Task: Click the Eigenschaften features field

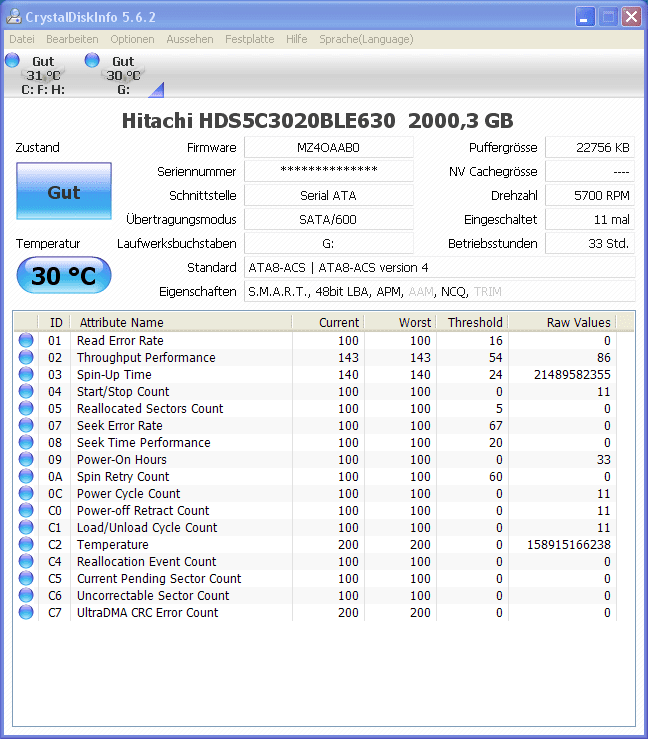Action: (x=439, y=292)
